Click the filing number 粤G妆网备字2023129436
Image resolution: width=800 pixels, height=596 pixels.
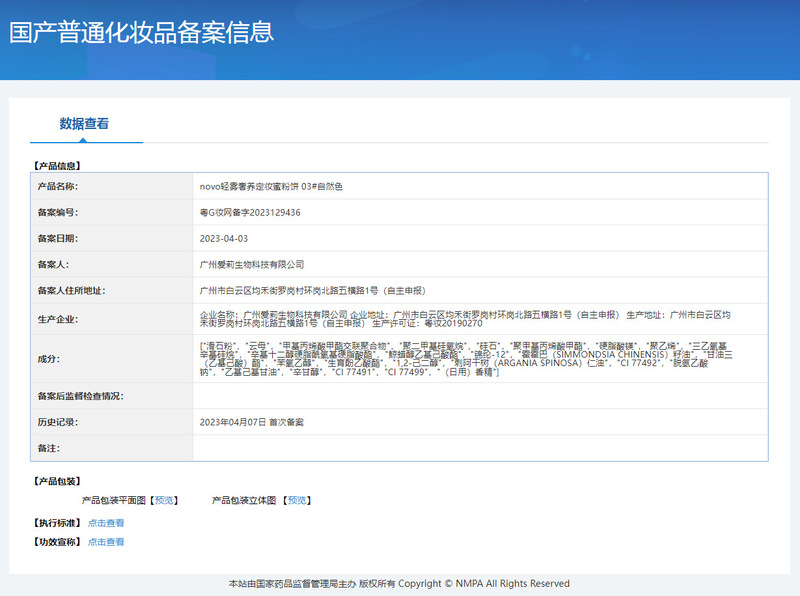250,213
